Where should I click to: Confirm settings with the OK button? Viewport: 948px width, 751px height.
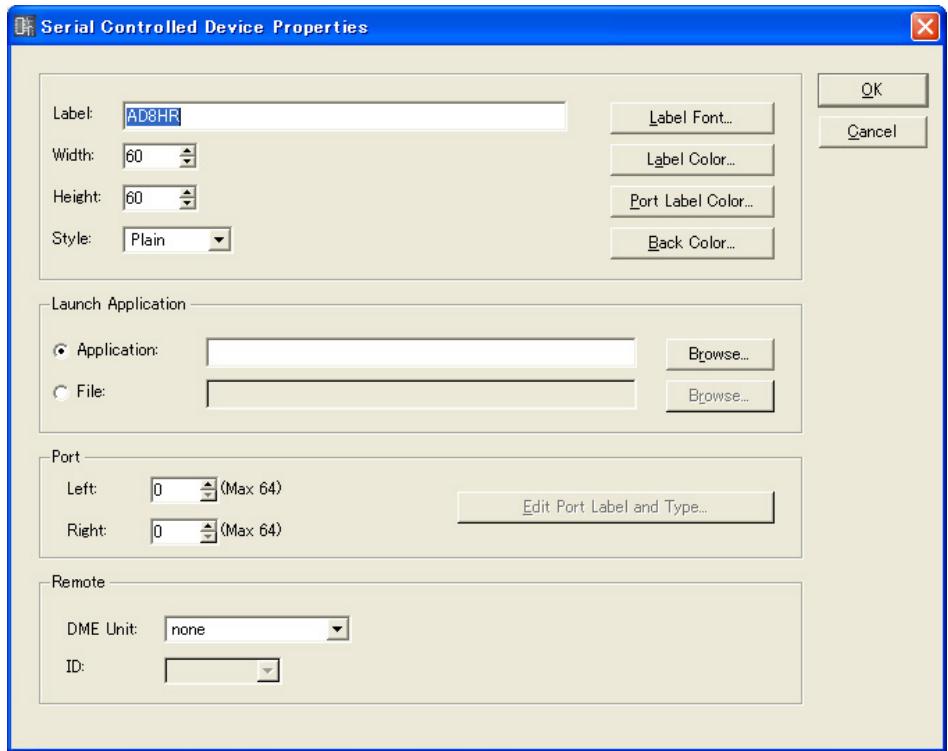(872, 90)
